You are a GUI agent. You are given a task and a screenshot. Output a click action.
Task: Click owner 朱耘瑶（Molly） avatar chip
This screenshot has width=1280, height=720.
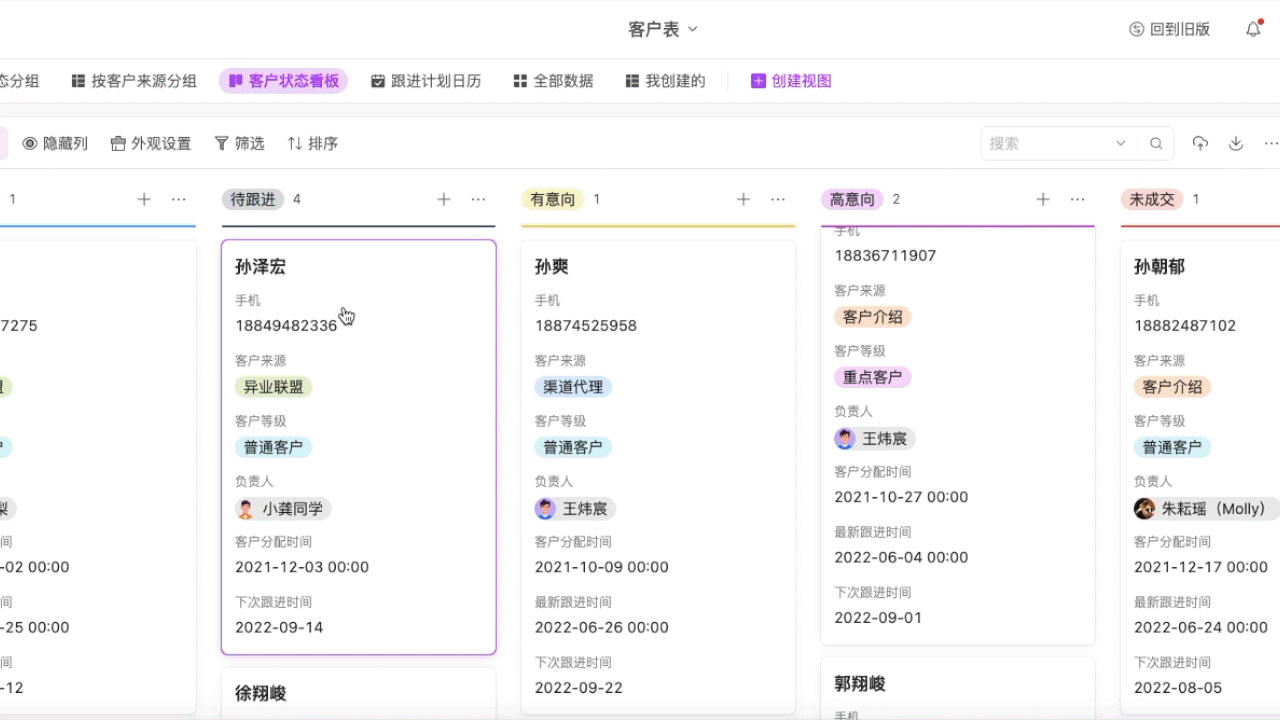(x=1206, y=509)
